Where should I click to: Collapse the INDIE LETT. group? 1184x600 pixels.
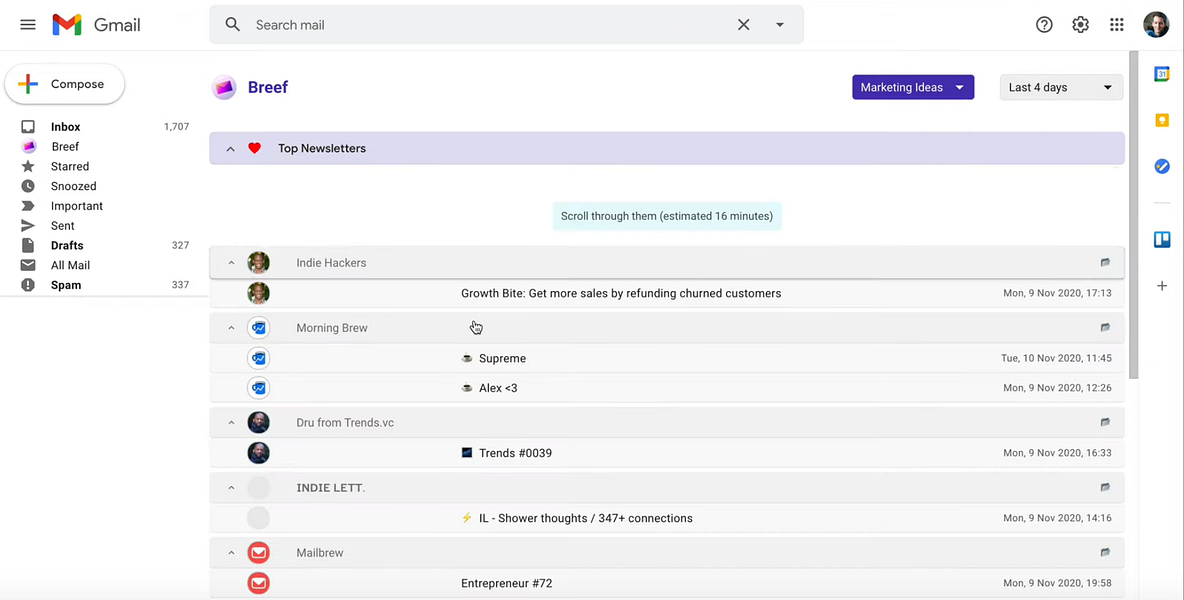tap(232, 488)
